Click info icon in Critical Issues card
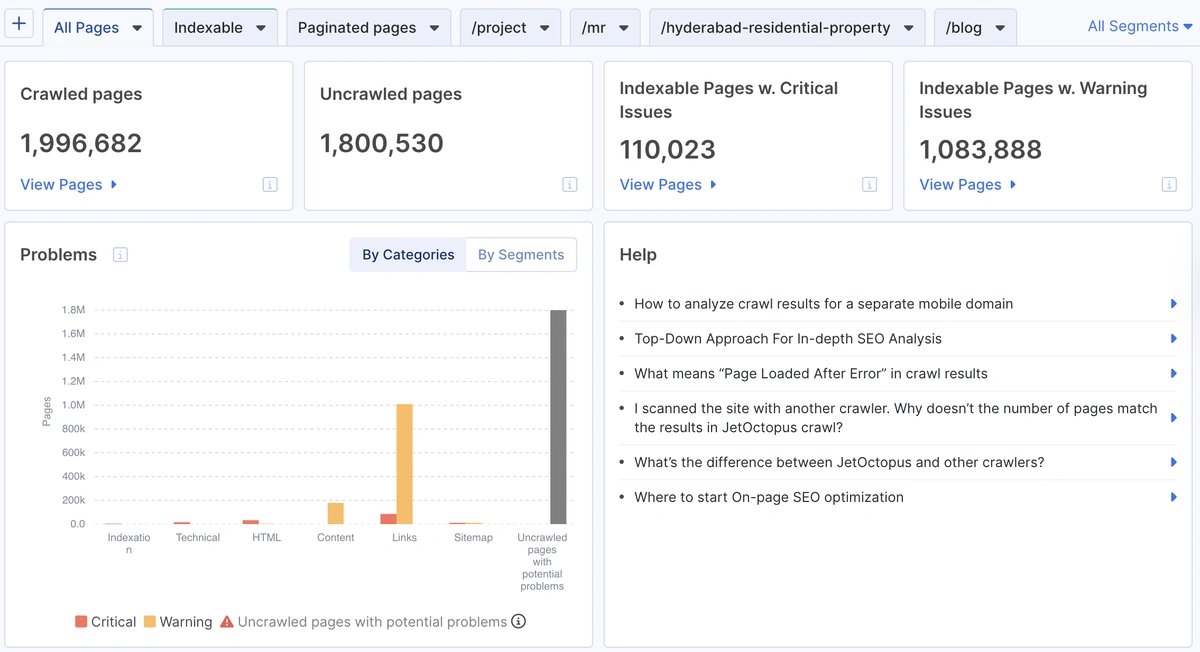 pyautogui.click(x=870, y=185)
